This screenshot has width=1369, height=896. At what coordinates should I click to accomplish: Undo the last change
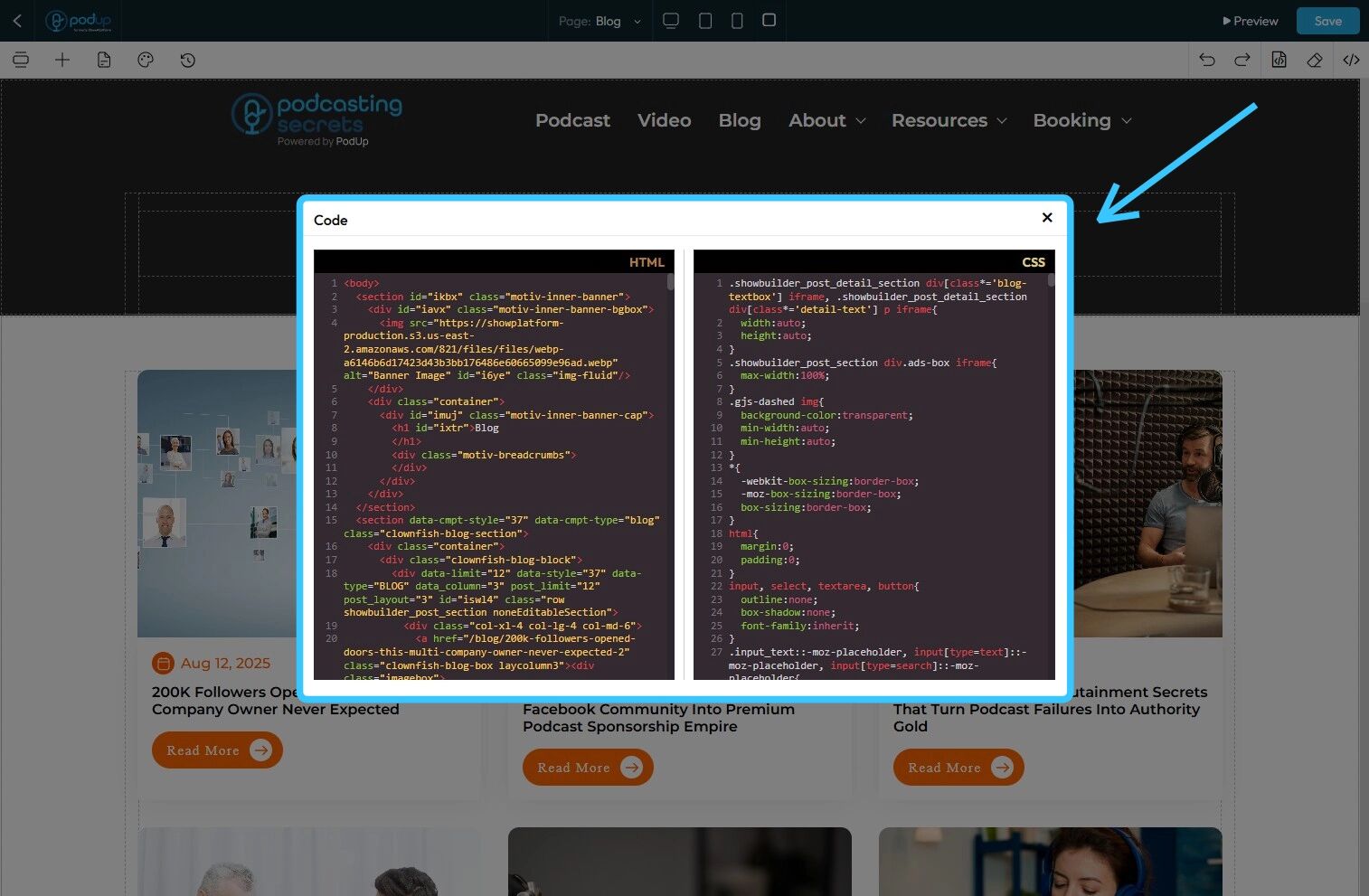(1207, 60)
